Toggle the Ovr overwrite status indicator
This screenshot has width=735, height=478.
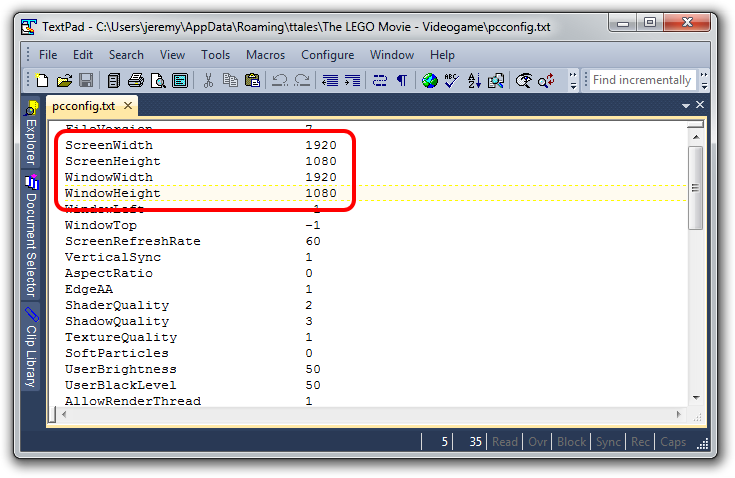coord(538,442)
